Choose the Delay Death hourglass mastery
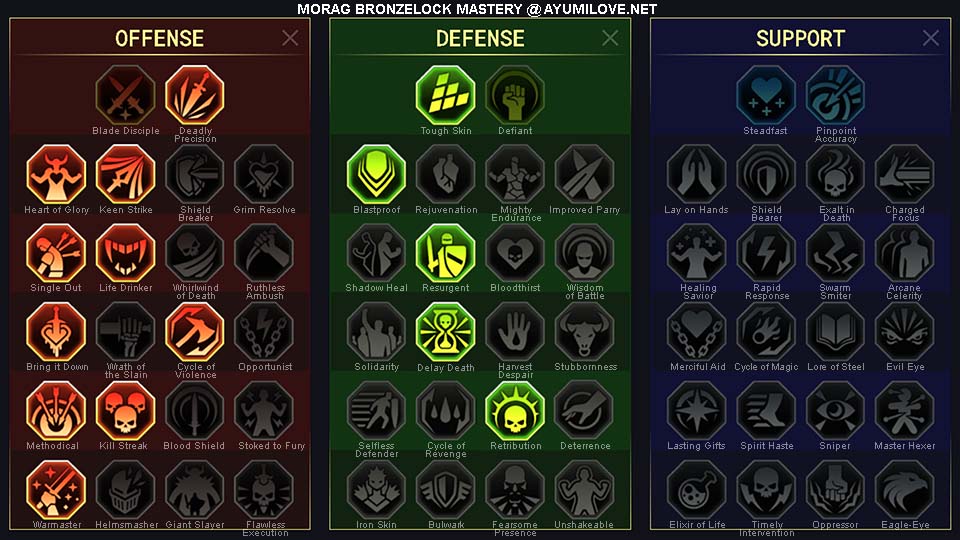The image size is (960, 540). [445, 332]
